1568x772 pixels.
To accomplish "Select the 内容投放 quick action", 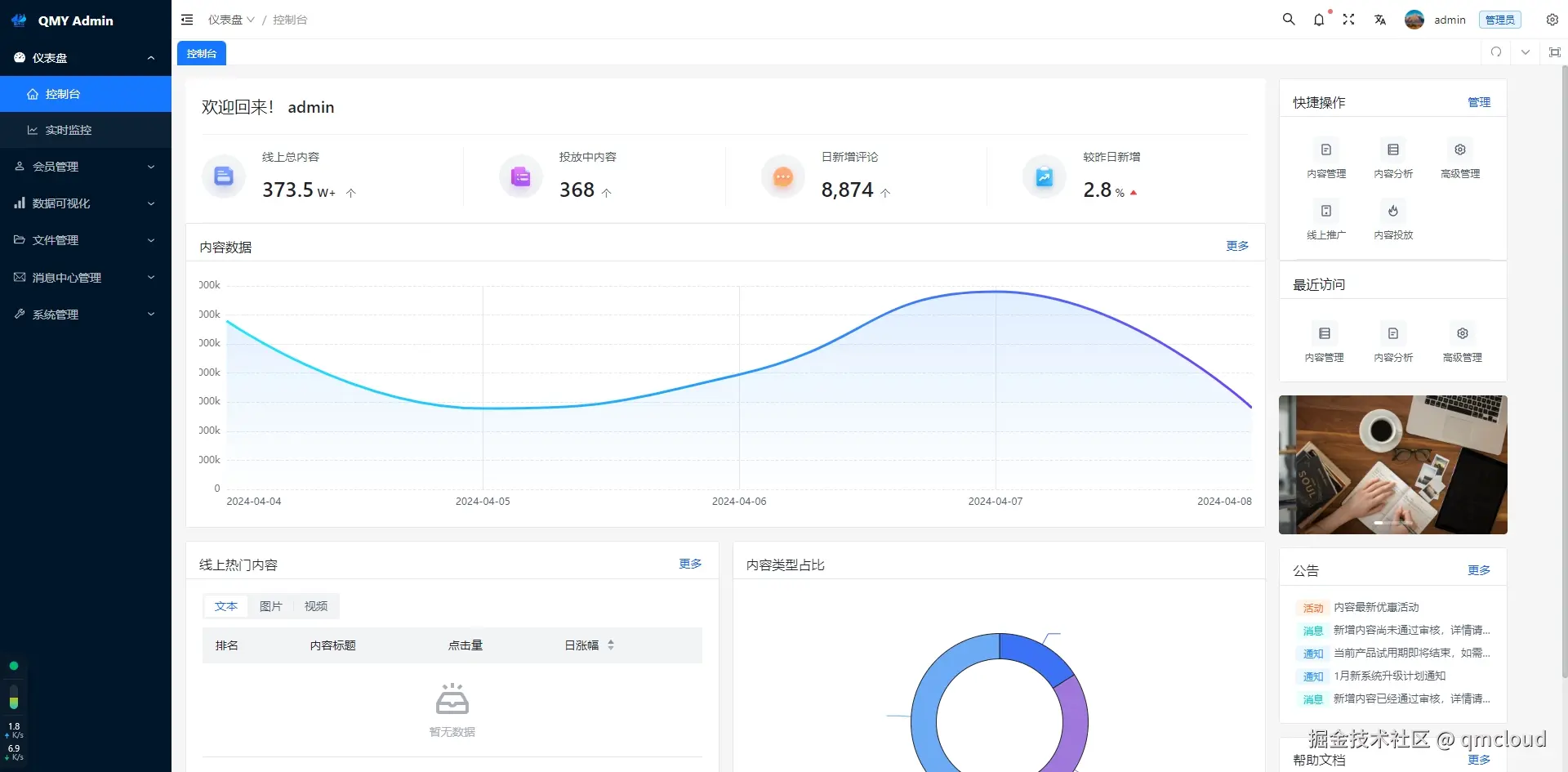I will point(1393,220).
